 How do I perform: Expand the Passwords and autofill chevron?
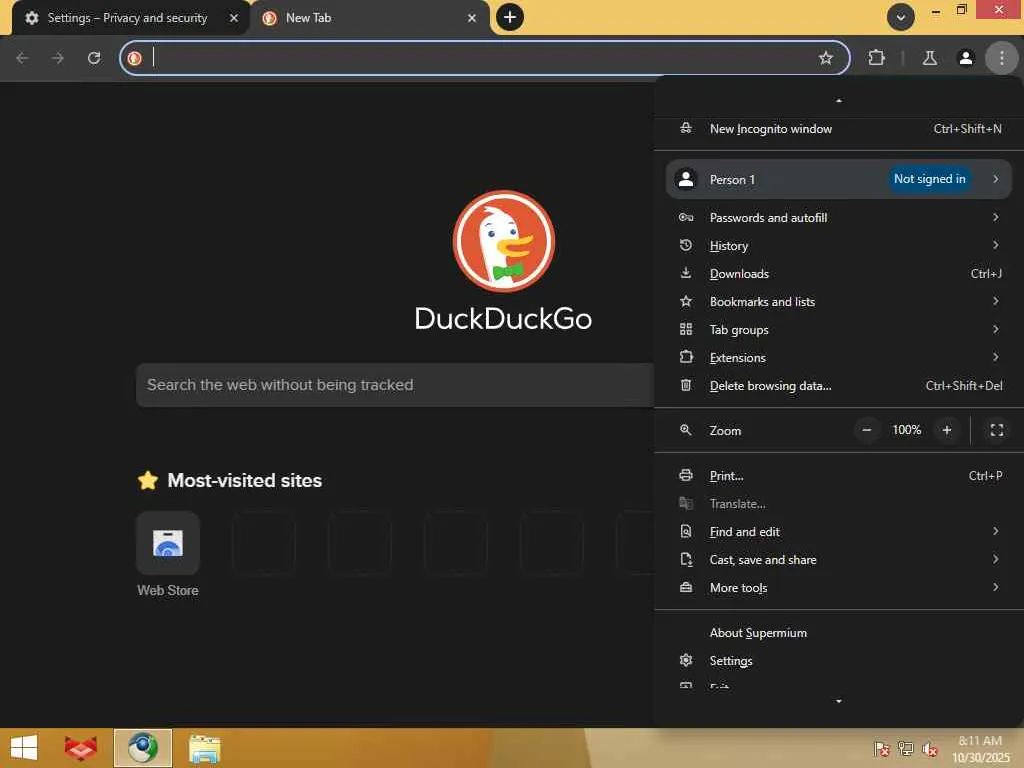point(995,217)
